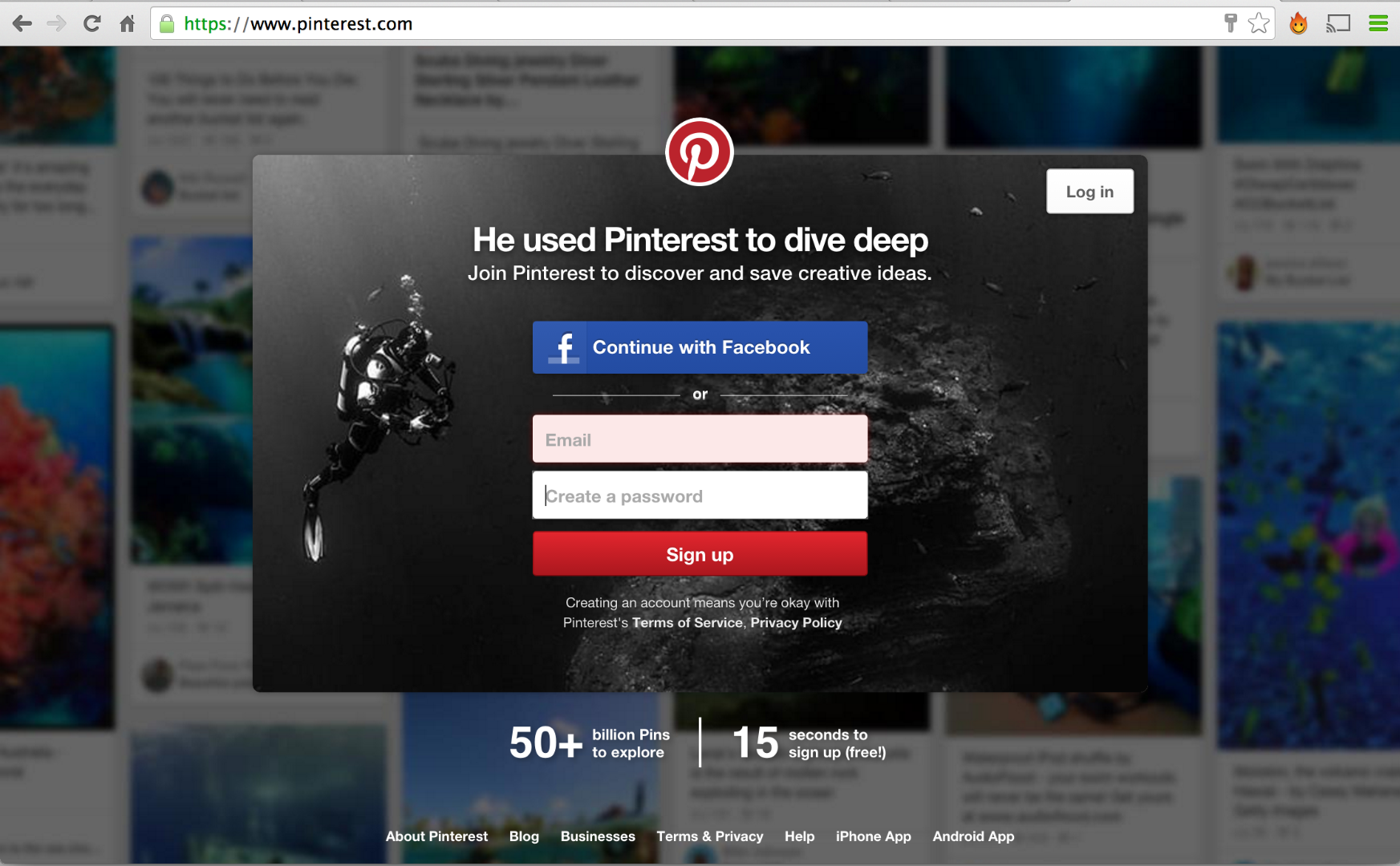This screenshot has width=1400, height=866.
Task: Open the Businesses footer link
Action: tap(598, 836)
